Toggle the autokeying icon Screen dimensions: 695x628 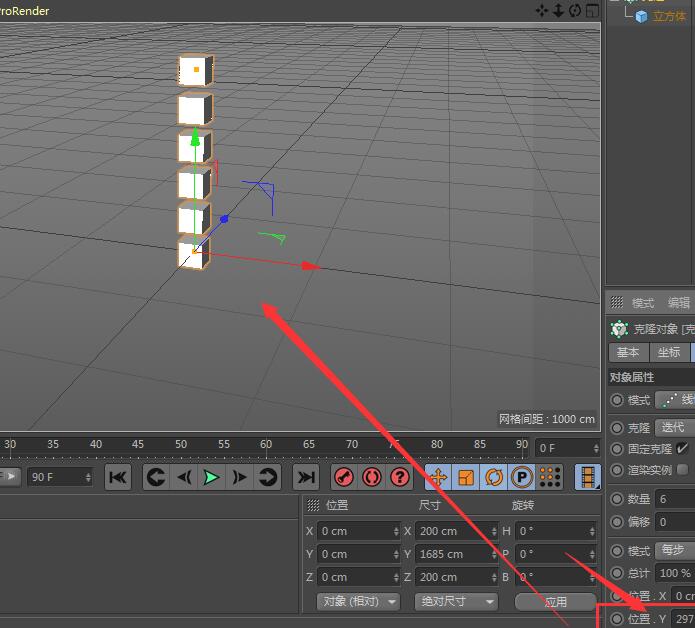372,478
